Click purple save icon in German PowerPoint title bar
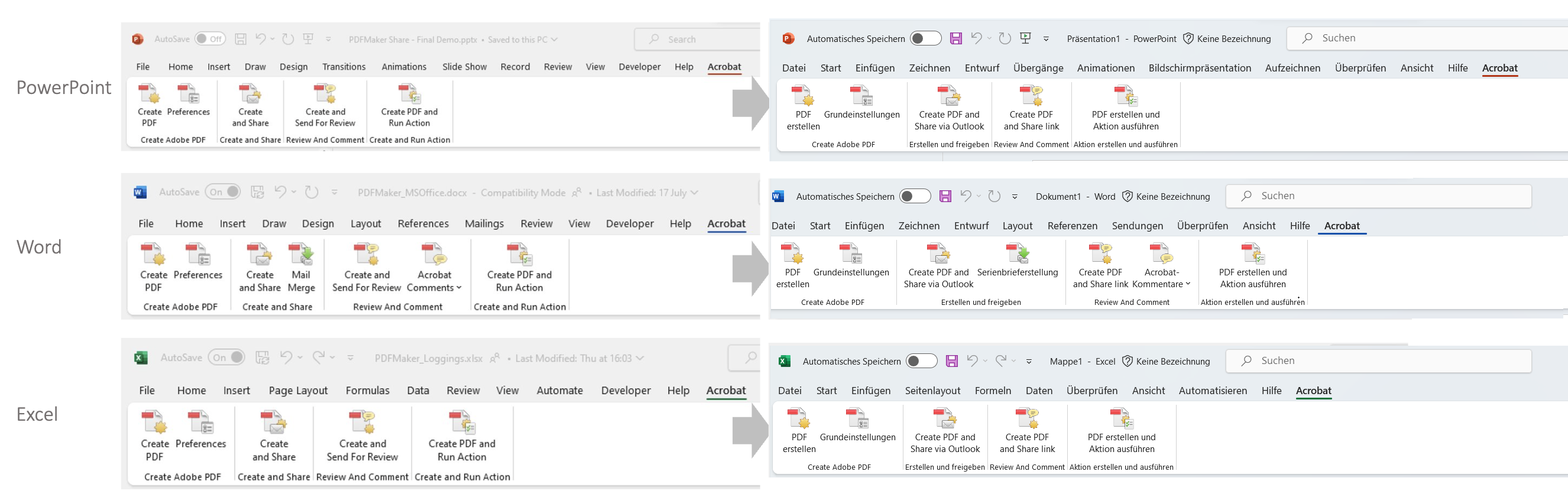The image size is (1568, 494). [955, 38]
